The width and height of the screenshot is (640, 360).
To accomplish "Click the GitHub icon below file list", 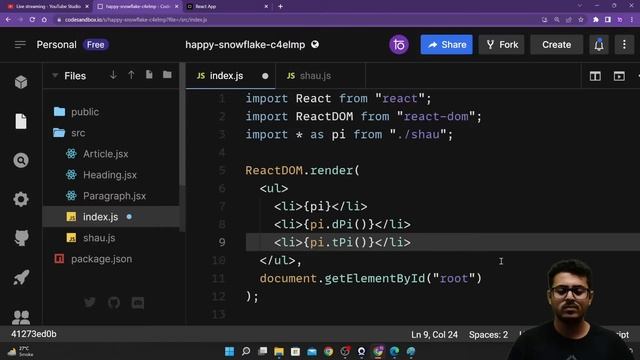I will click(x=114, y=302).
